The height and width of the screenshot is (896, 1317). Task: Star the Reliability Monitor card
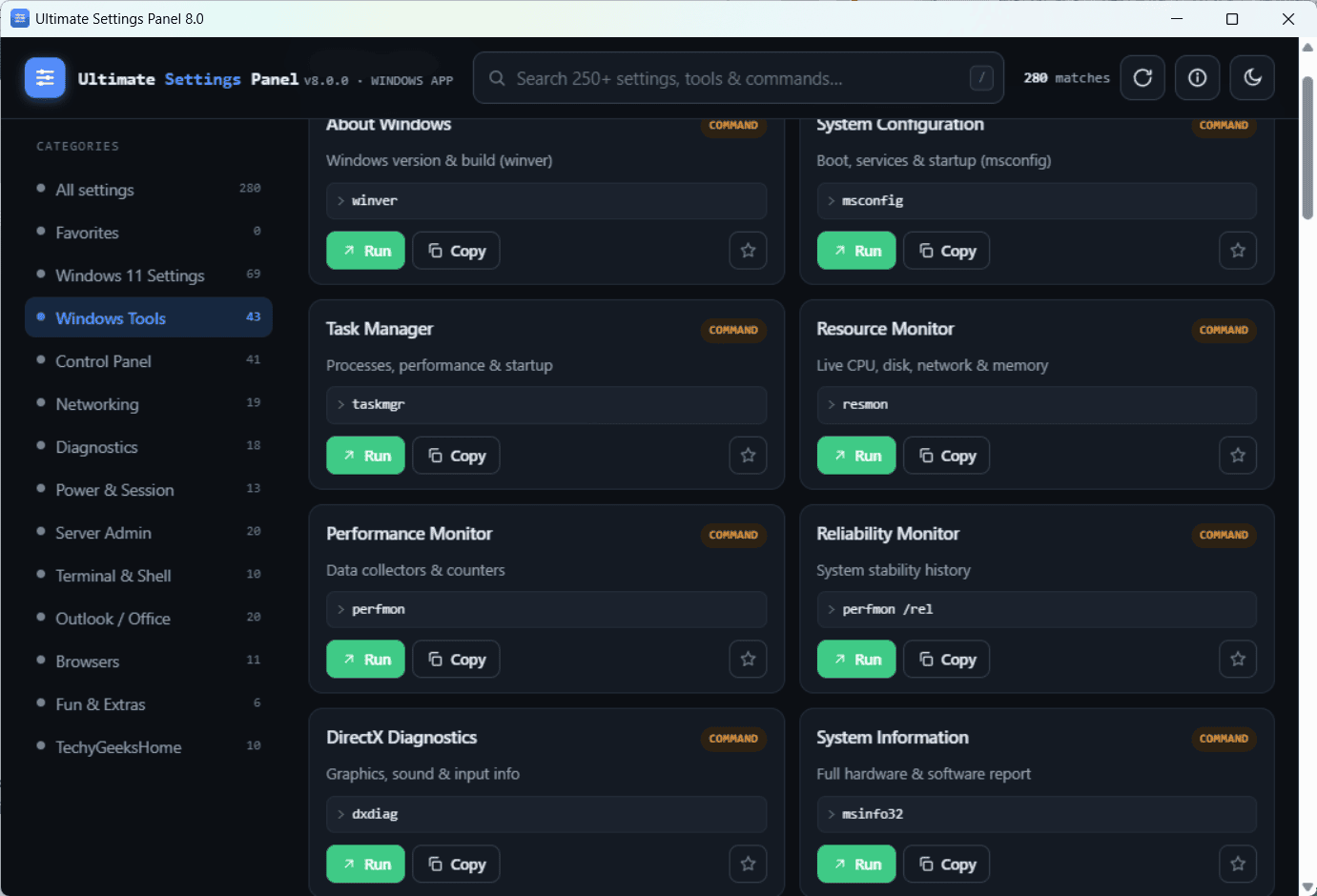point(1238,660)
